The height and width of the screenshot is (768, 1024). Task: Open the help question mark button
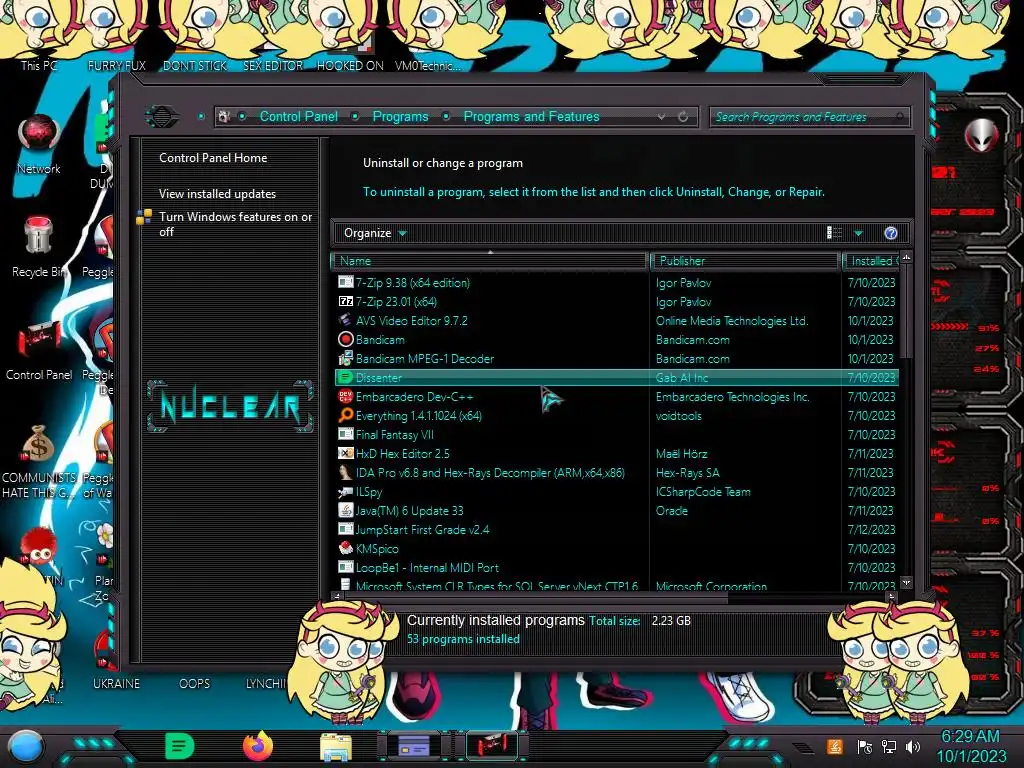891,233
